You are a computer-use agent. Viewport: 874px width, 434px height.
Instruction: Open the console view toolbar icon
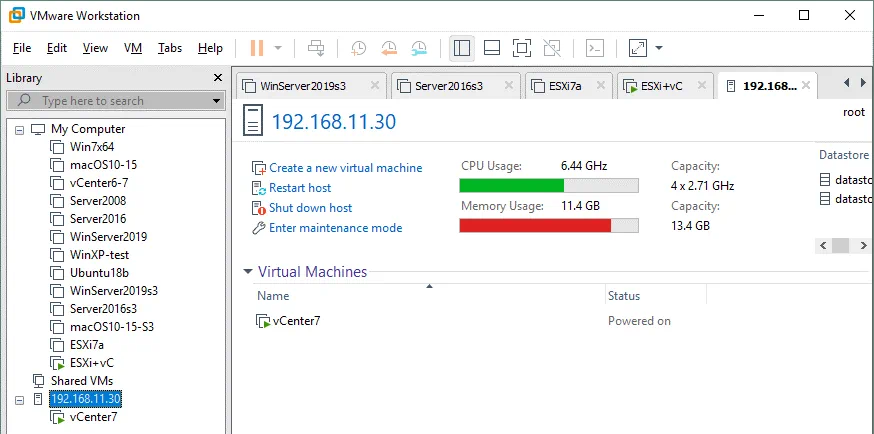[x=595, y=48]
